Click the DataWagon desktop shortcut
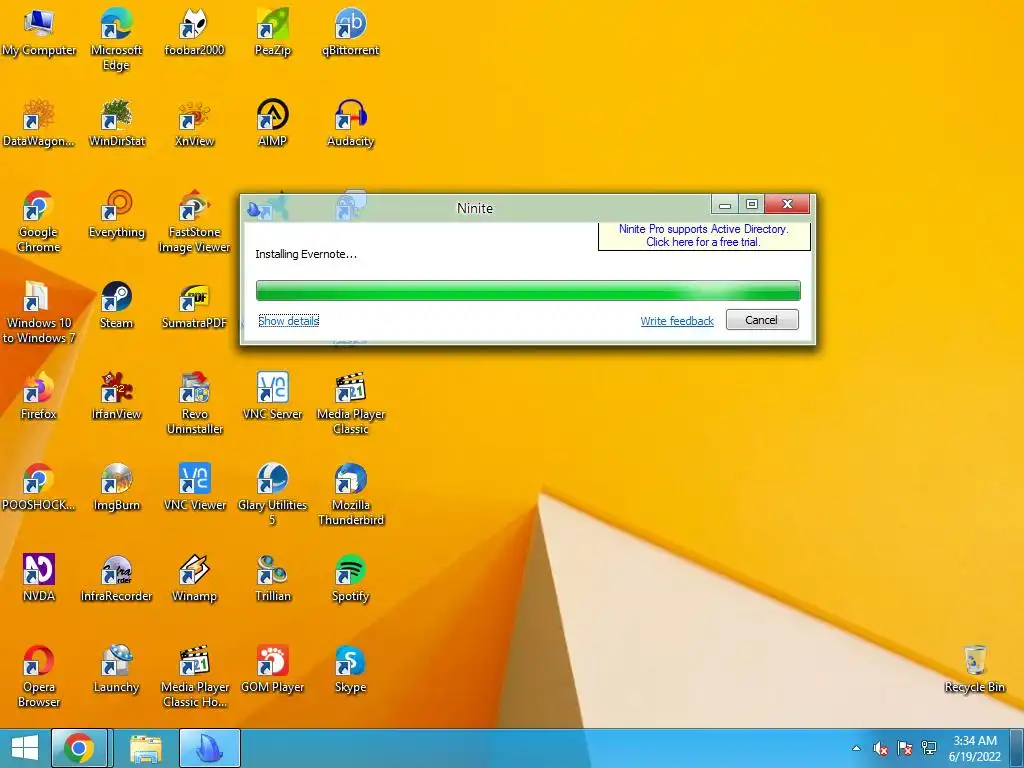The width and height of the screenshot is (1024, 768). pos(39,123)
